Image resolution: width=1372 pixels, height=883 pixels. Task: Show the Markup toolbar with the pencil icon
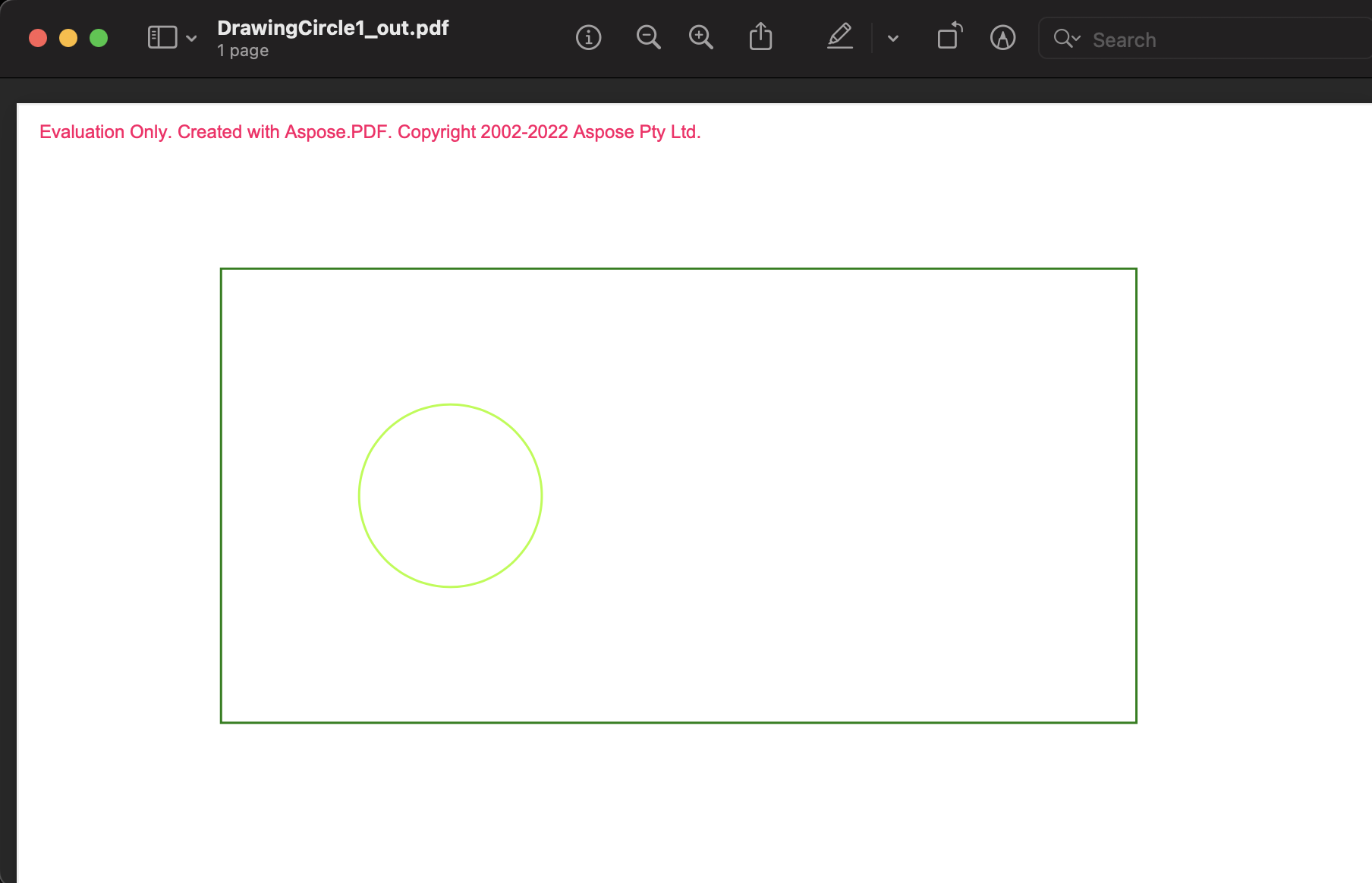coord(839,37)
